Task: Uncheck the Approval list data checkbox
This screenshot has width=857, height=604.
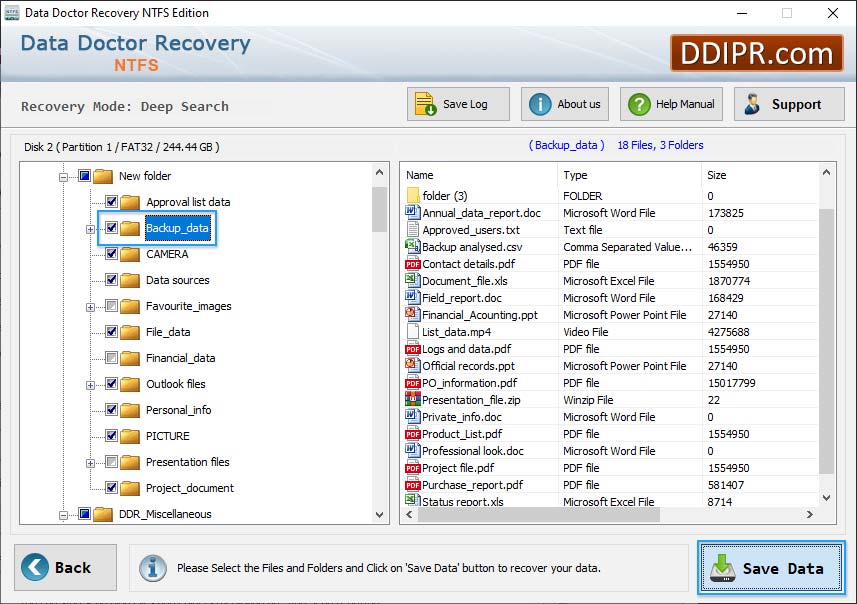Action: click(111, 202)
